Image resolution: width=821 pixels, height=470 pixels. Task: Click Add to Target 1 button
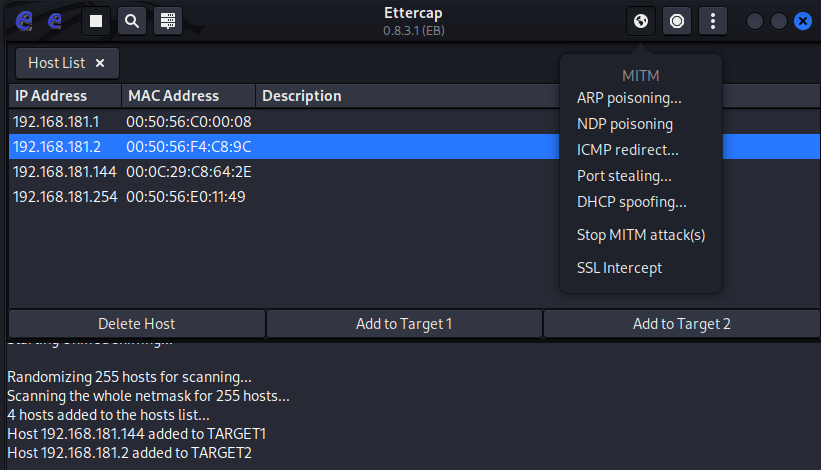pos(404,323)
